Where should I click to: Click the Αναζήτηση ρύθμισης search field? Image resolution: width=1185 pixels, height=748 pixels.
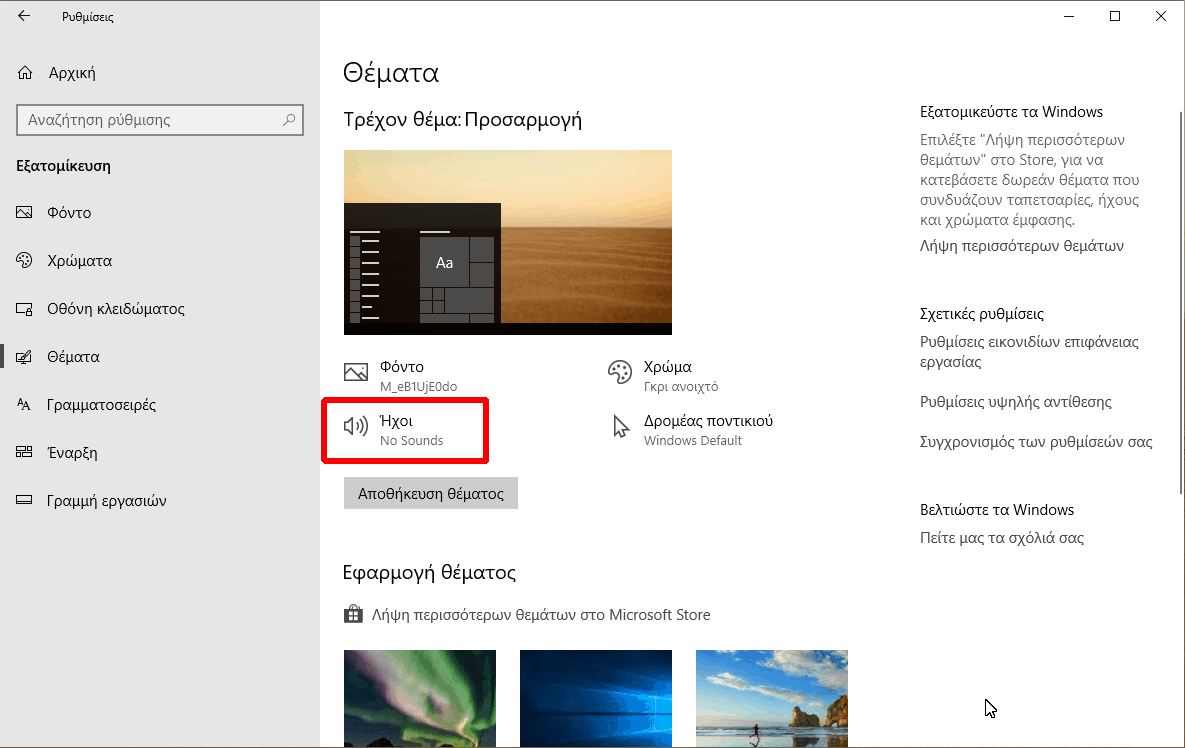[x=159, y=120]
